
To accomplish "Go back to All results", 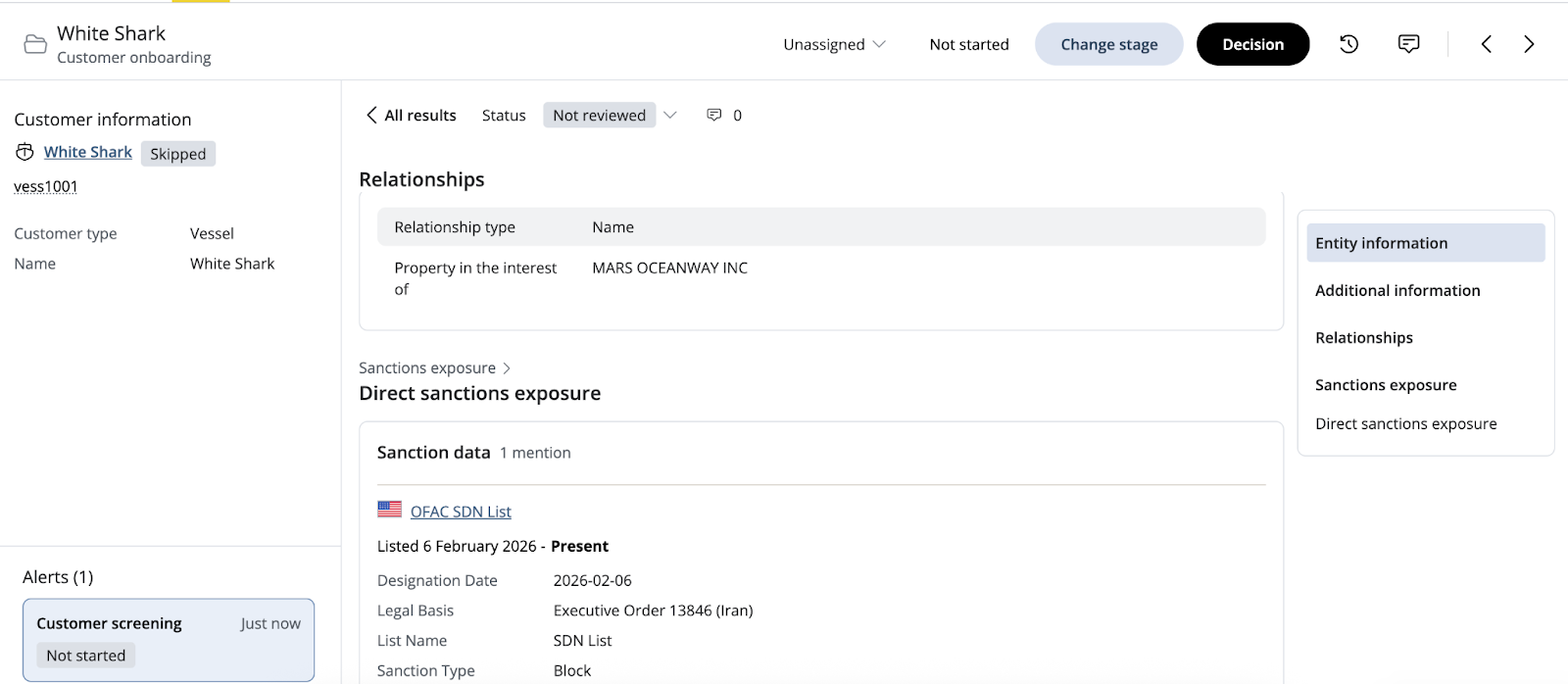I will pyautogui.click(x=411, y=116).
